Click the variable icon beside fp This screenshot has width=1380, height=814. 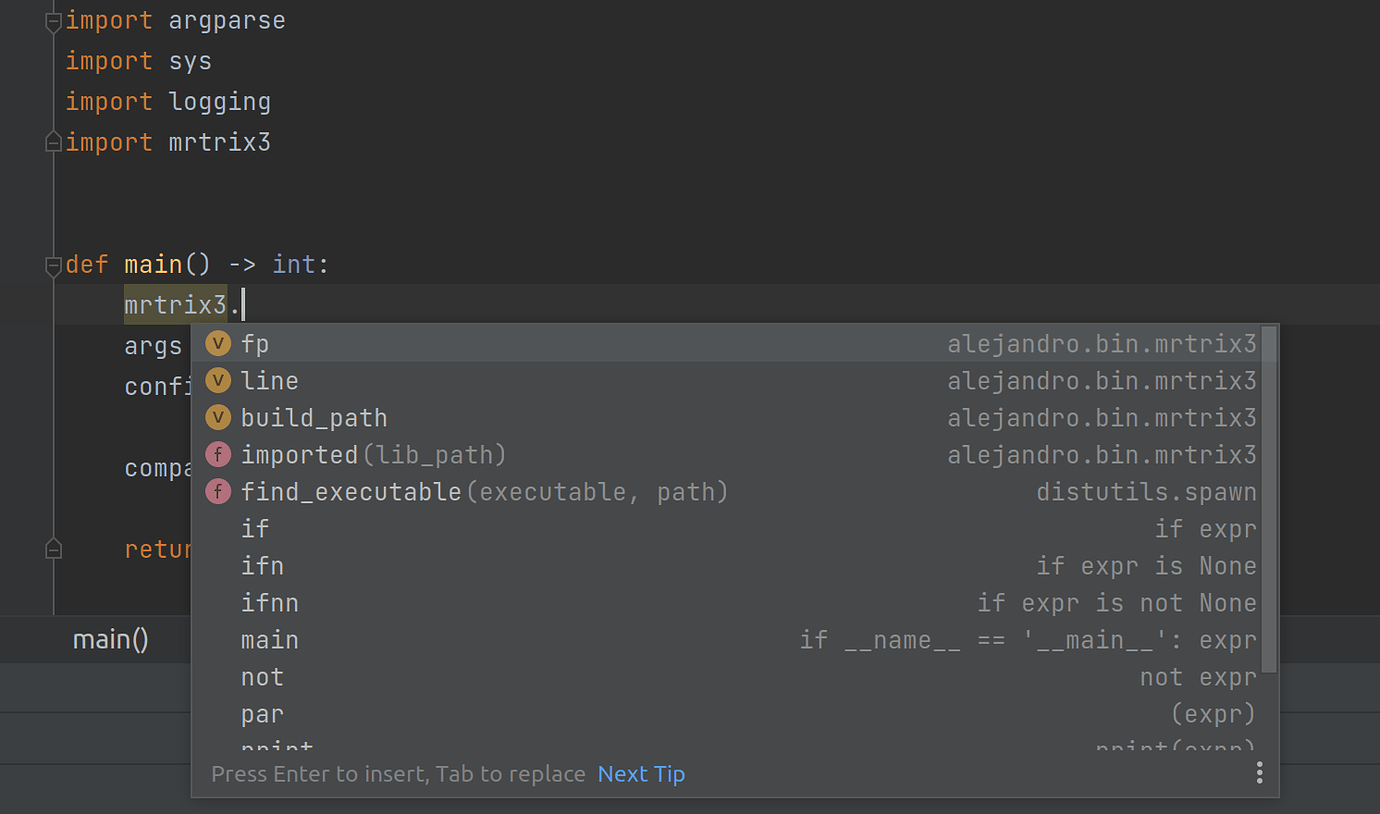pyautogui.click(x=217, y=343)
